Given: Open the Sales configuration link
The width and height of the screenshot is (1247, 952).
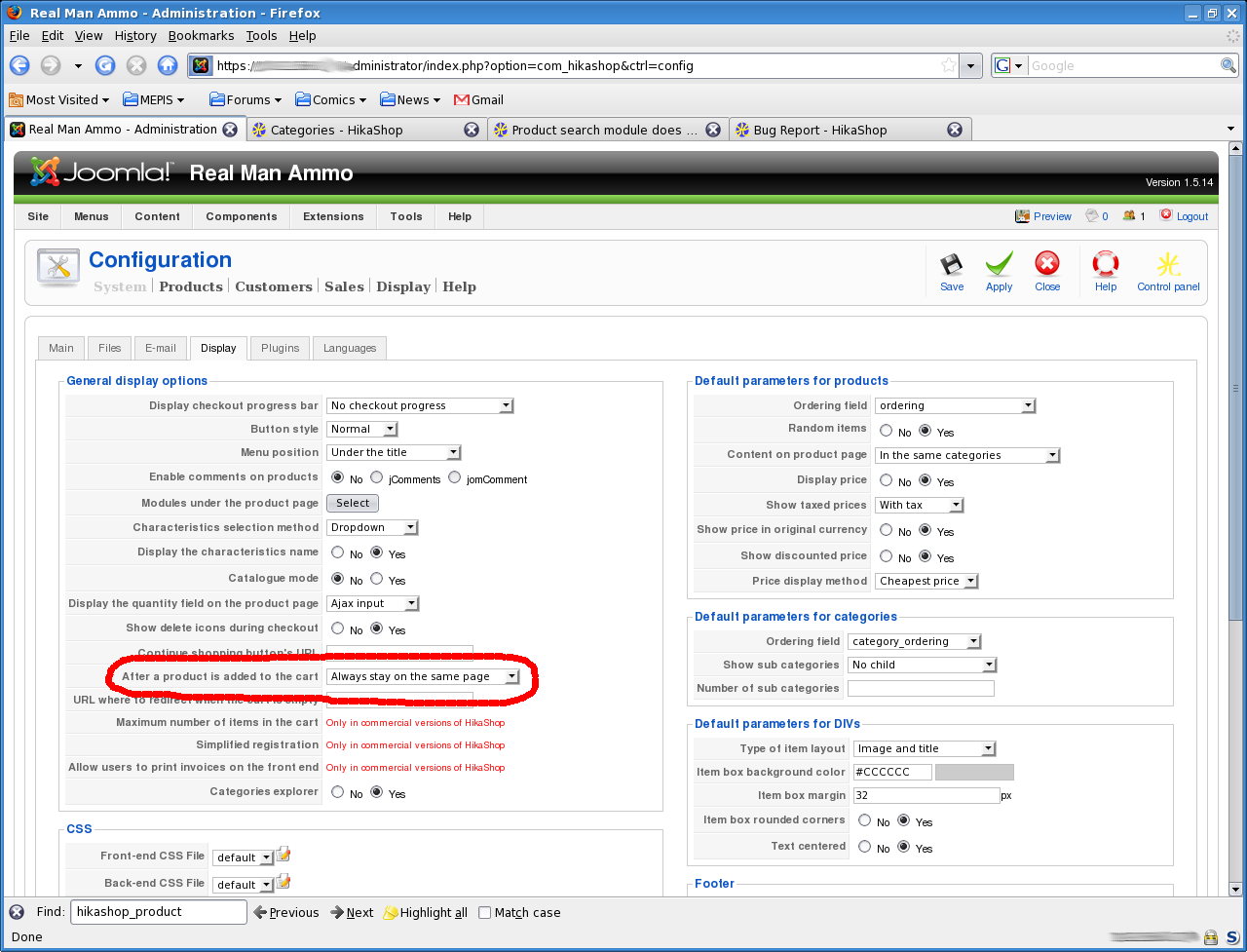Looking at the screenshot, I should [x=344, y=286].
